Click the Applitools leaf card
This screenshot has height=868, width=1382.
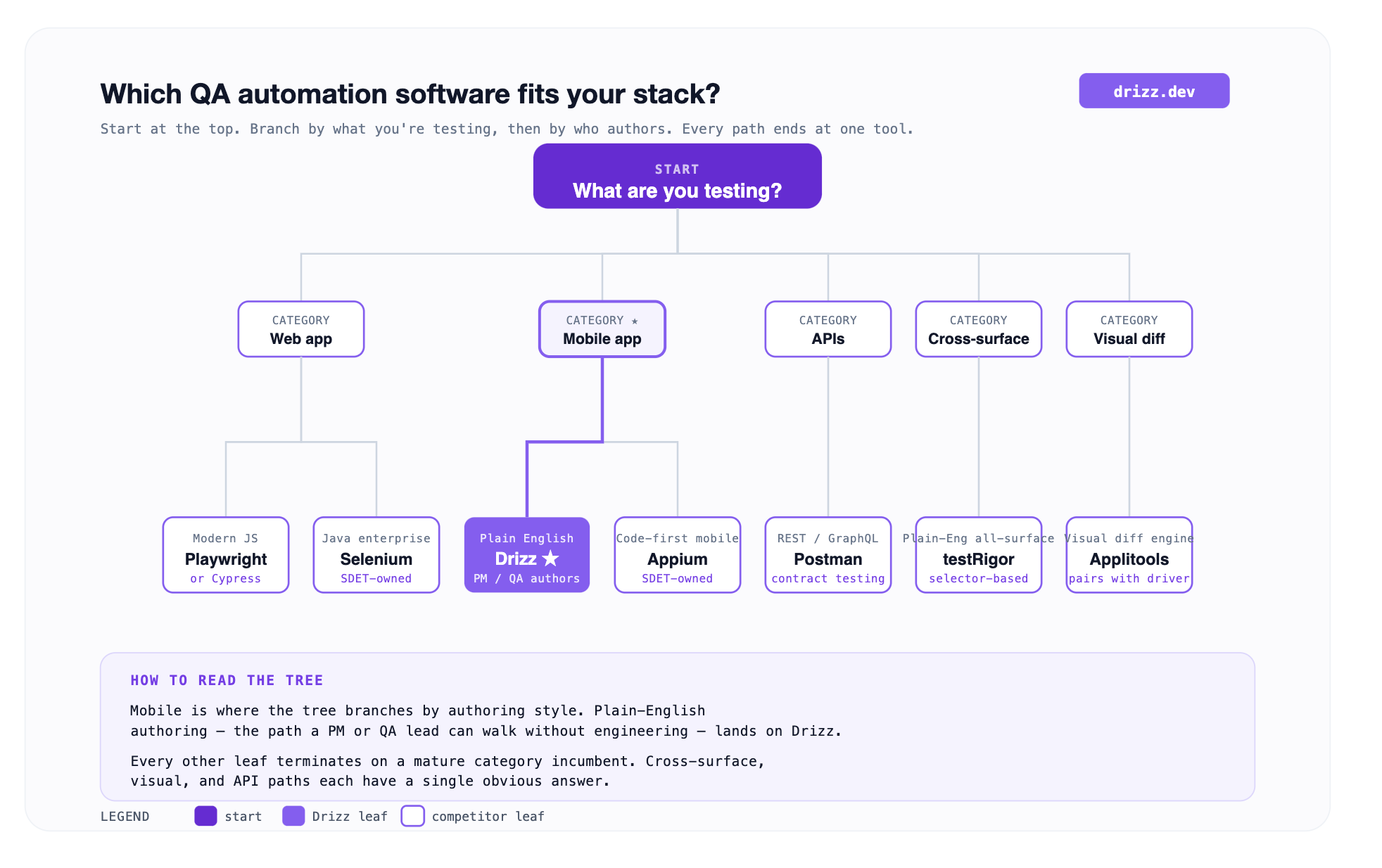(x=1129, y=555)
